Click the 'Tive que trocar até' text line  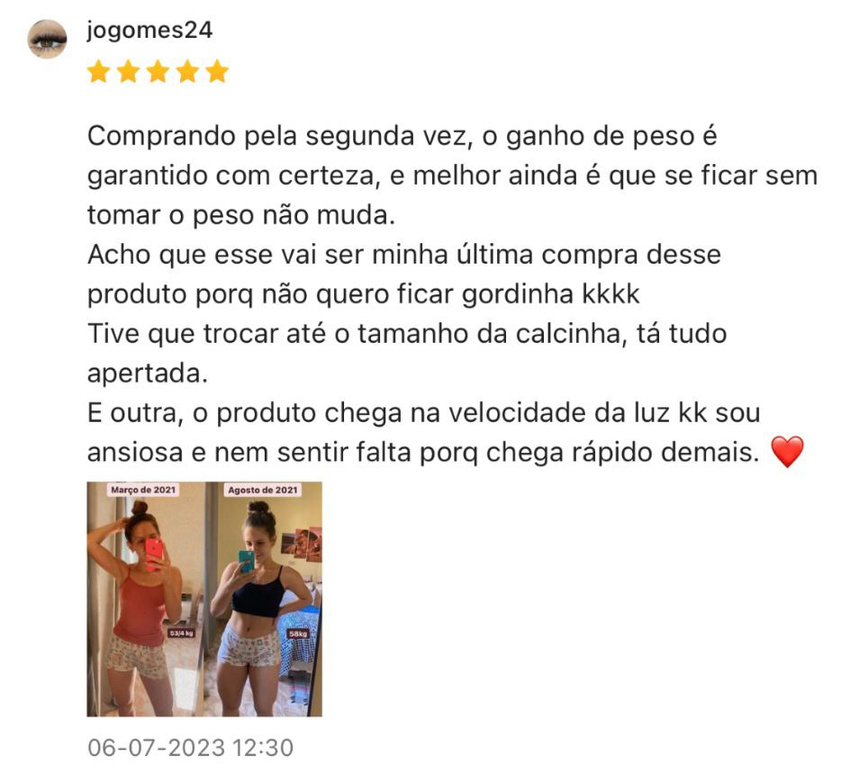tap(407, 334)
